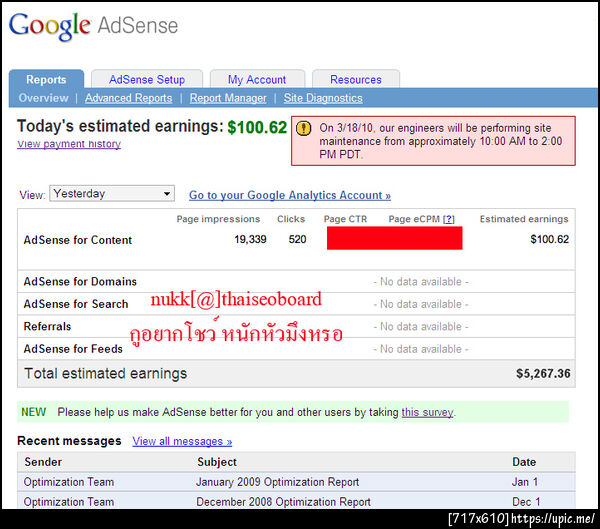This screenshot has height=529, width=600.
Task: Click the $5,267.36 total earnings value
Action: click(x=543, y=374)
